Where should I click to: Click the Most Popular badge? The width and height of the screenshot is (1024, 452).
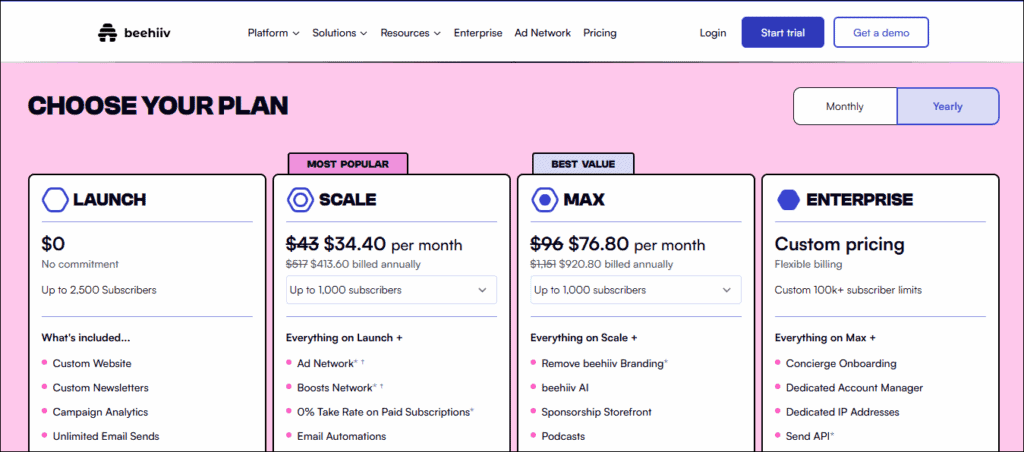point(347,164)
